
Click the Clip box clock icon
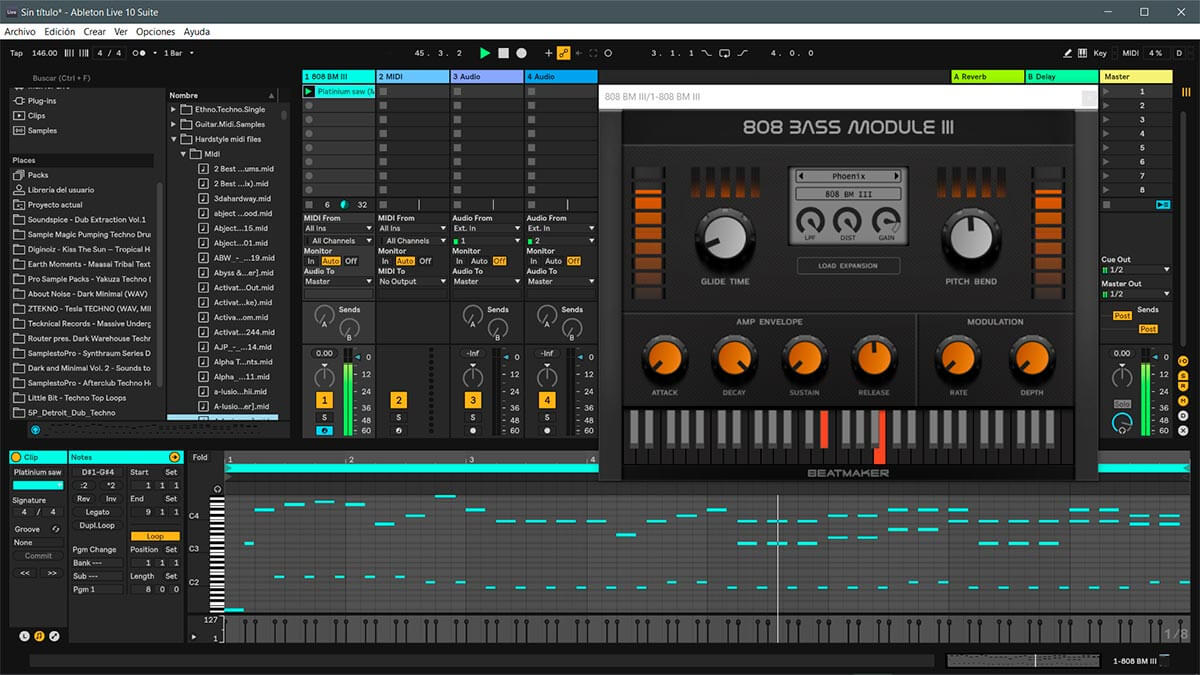(24, 635)
